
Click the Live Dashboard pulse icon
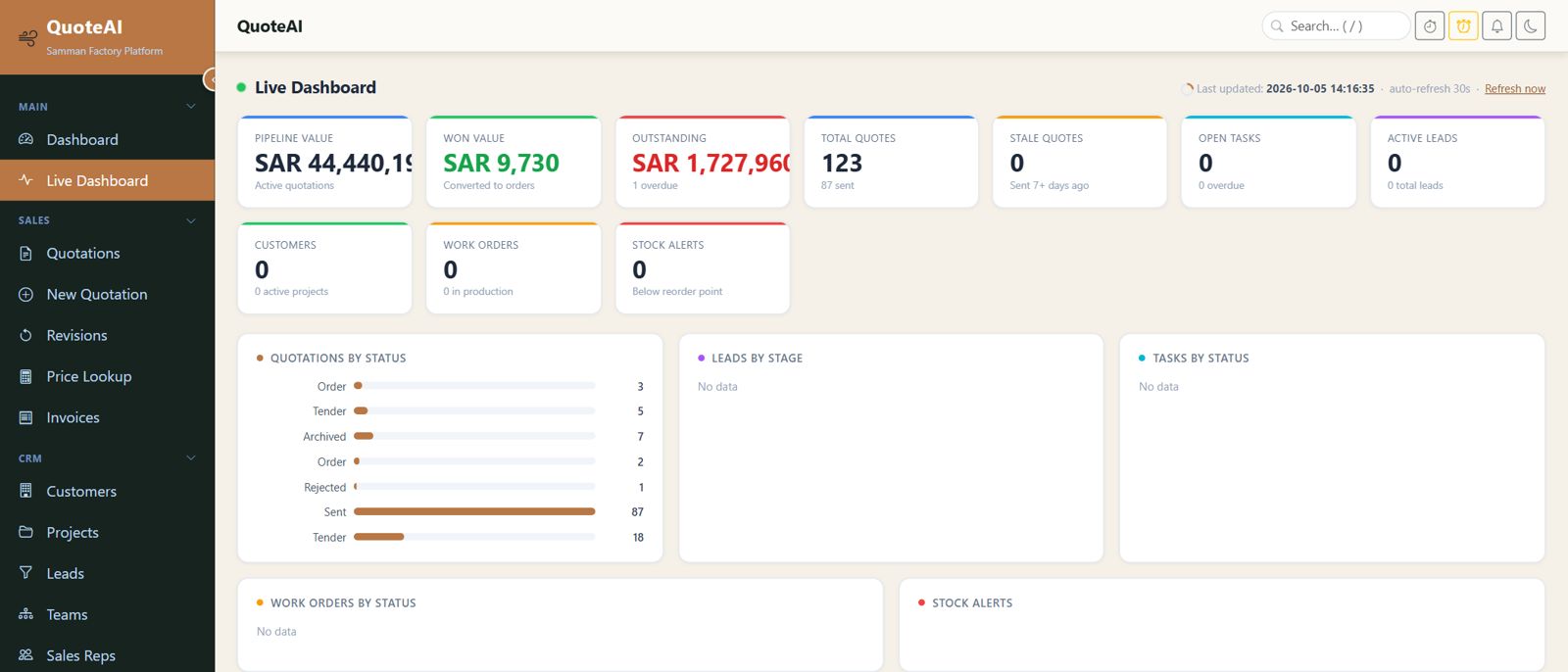point(26,180)
